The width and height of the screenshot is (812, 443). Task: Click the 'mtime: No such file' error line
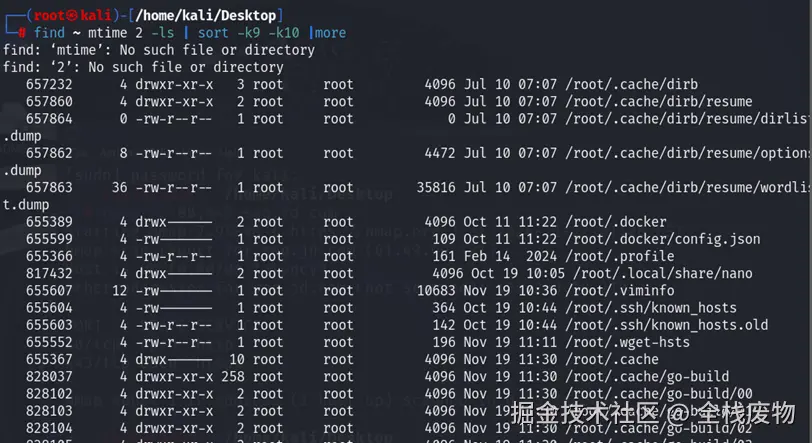(159, 50)
